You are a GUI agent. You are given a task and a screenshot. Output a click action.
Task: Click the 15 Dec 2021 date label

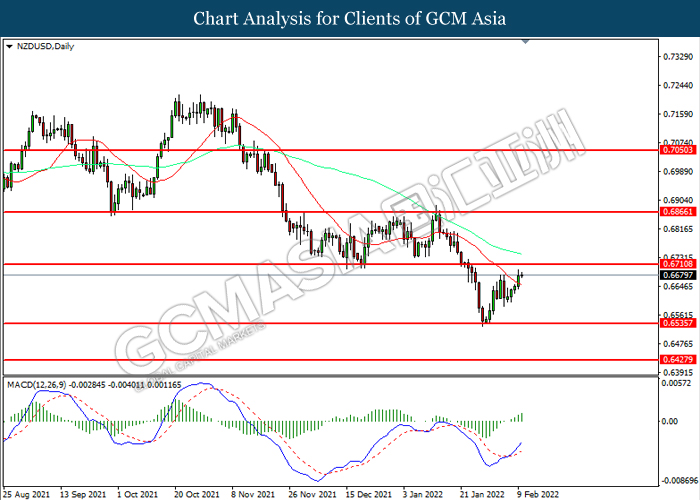(x=369, y=494)
